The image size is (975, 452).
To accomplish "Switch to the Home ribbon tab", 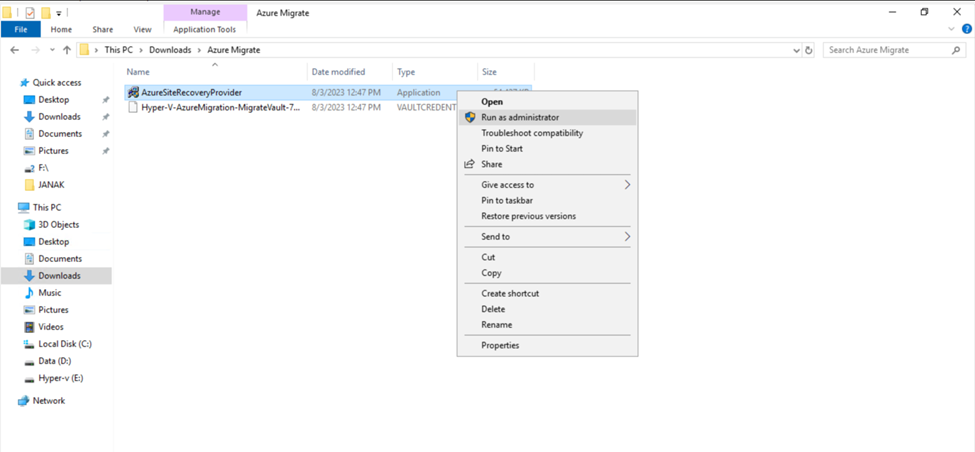I will click(x=61, y=29).
